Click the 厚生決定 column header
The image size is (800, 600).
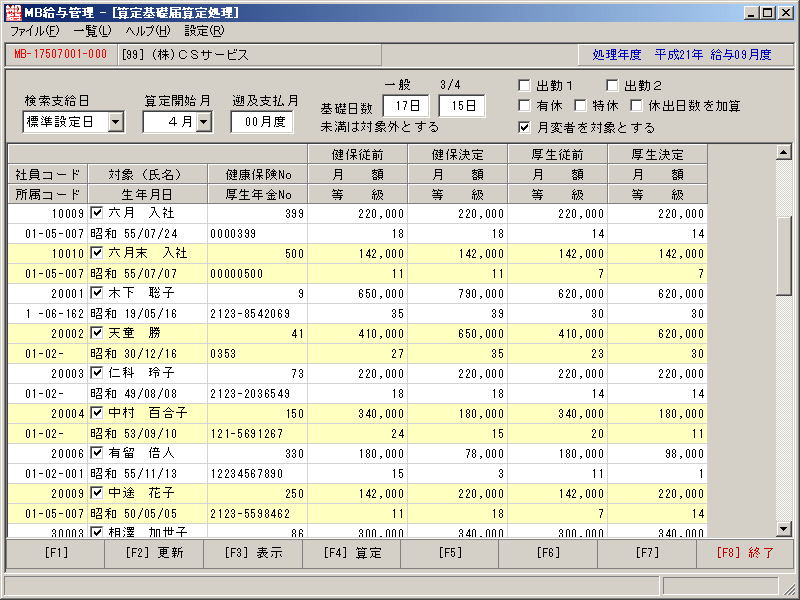(658, 154)
